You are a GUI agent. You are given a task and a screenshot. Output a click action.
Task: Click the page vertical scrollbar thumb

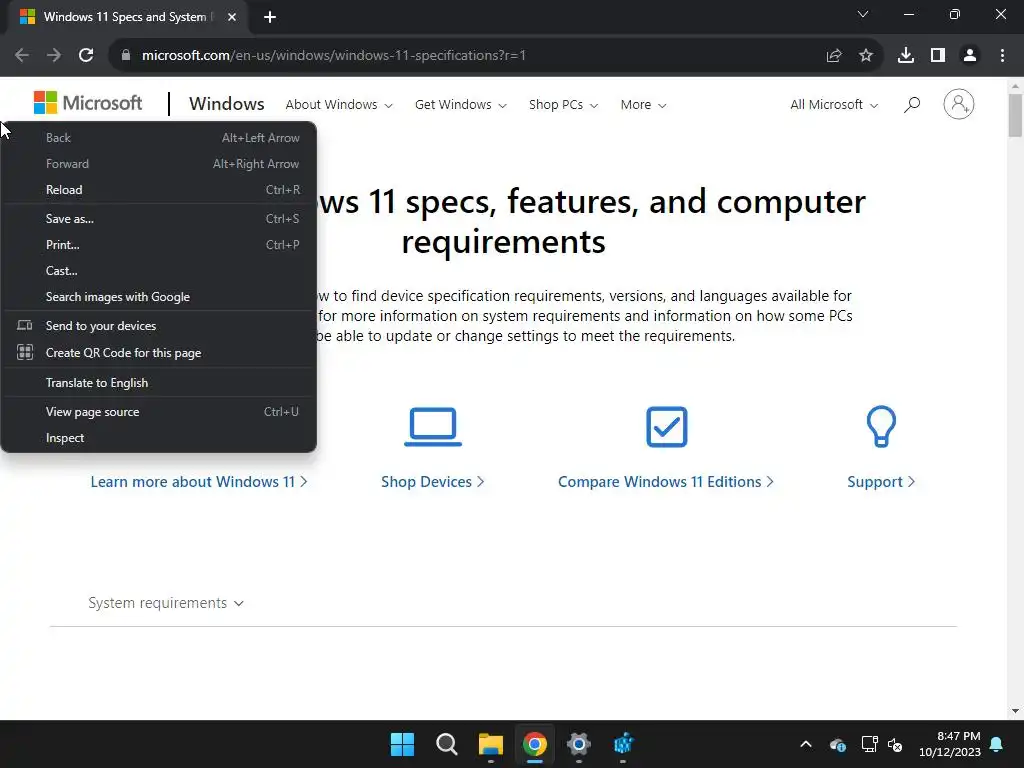pos(1015,116)
